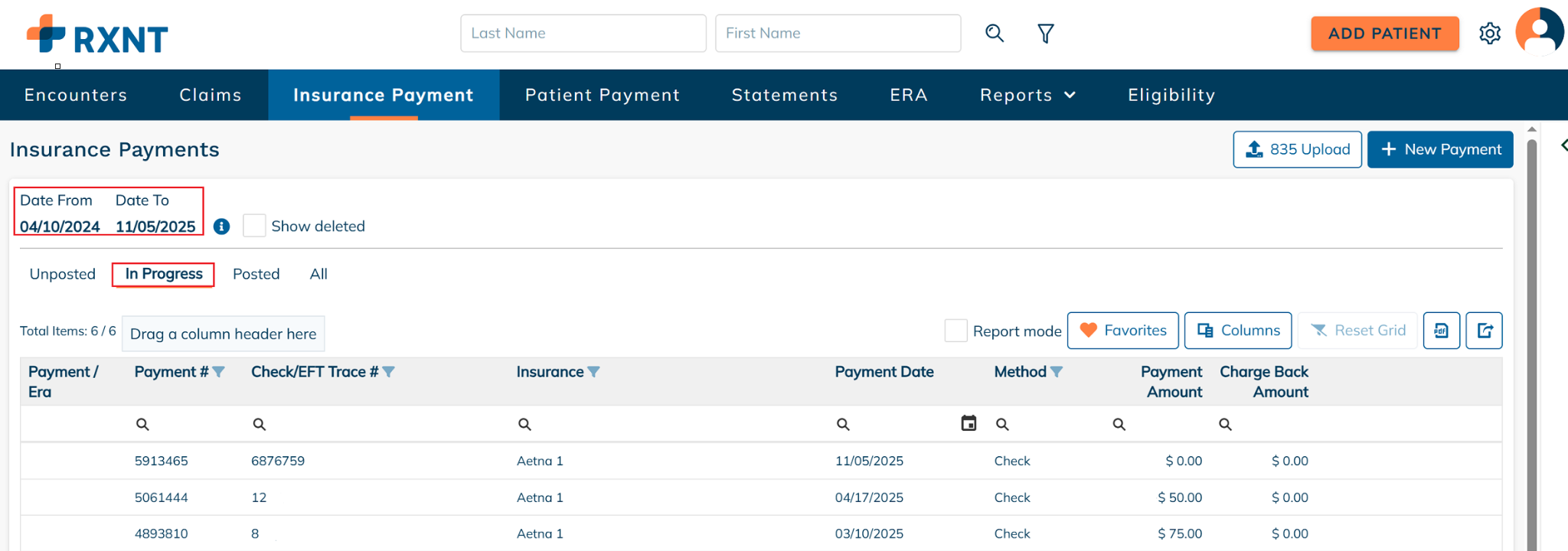The image size is (1568, 551).
Task: Click the New Payment button
Action: point(1439,149)
